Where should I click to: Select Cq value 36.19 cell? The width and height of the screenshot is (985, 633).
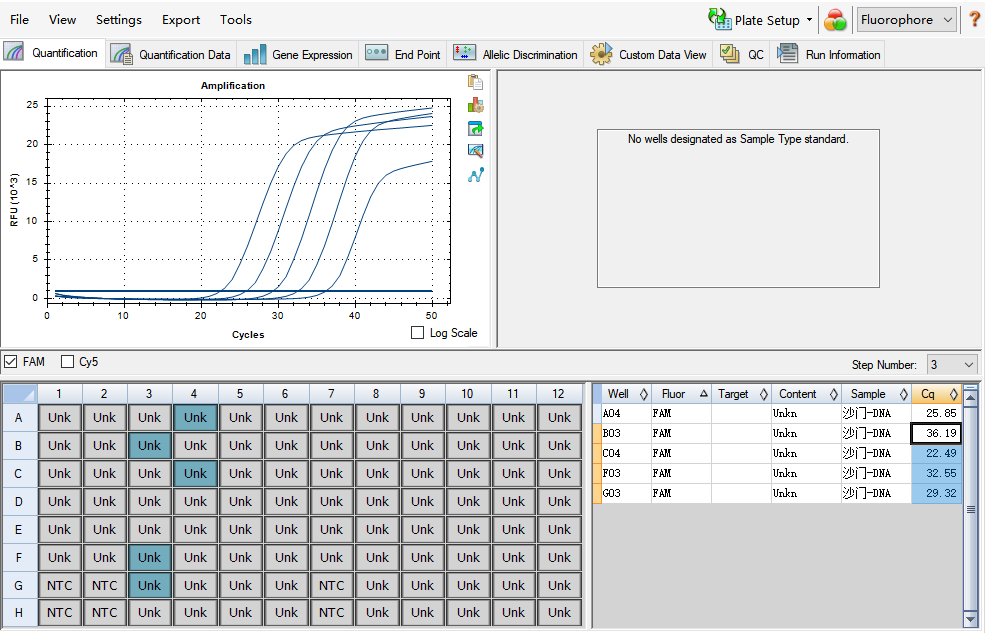(936, 433)
